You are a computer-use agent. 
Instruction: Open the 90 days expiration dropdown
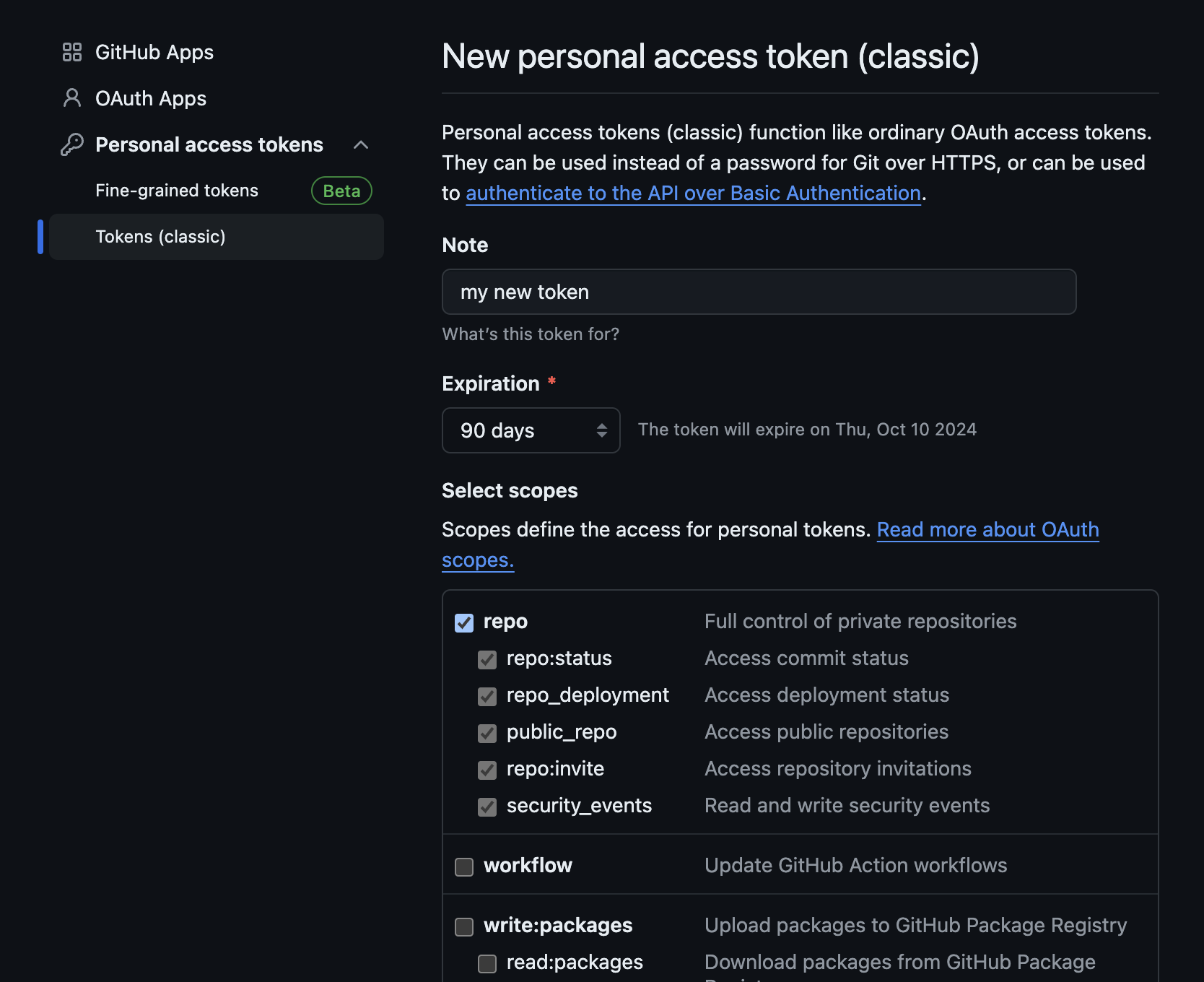[x=531, y=430]
